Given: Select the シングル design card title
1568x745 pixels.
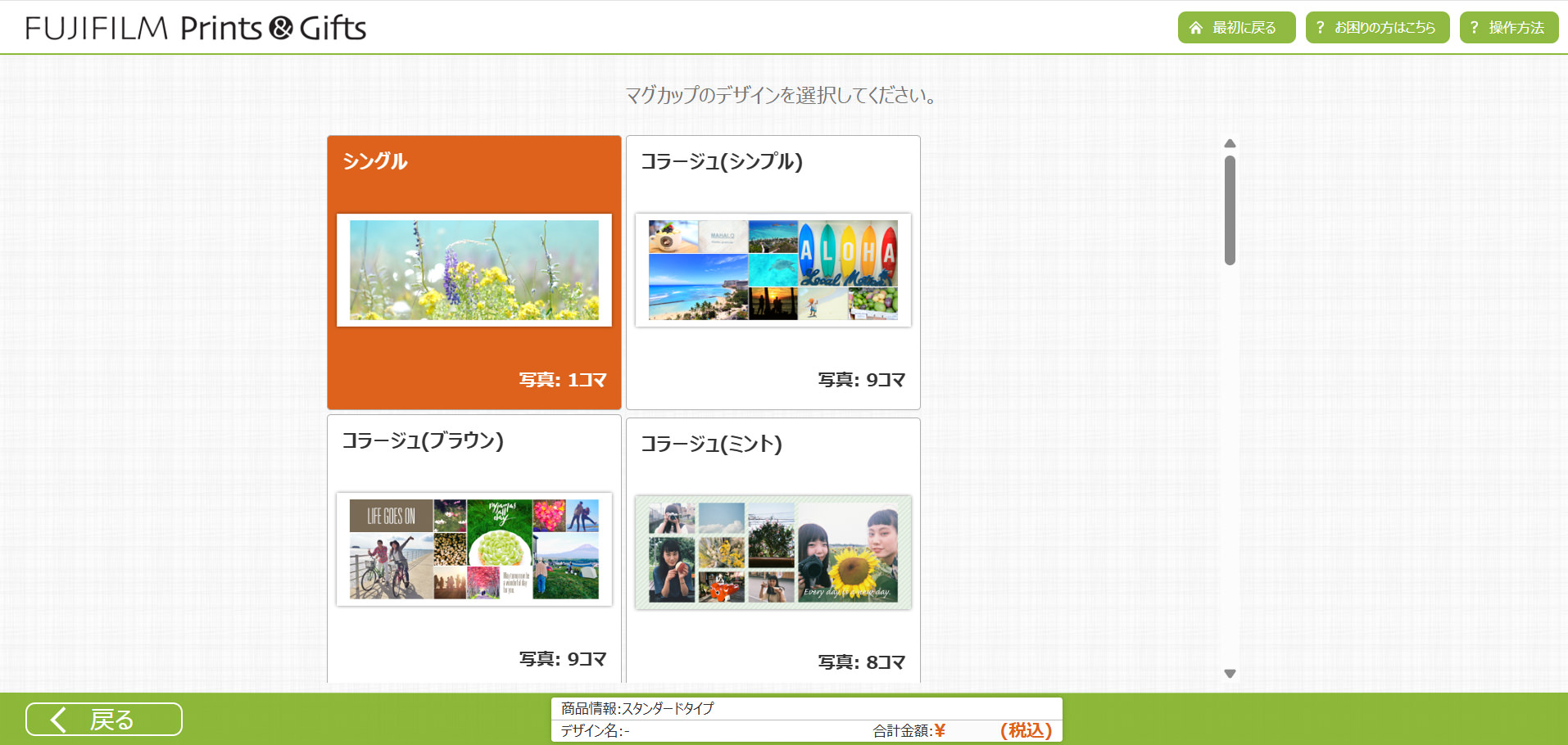Looking at the screenshot, I should point(375,161).
